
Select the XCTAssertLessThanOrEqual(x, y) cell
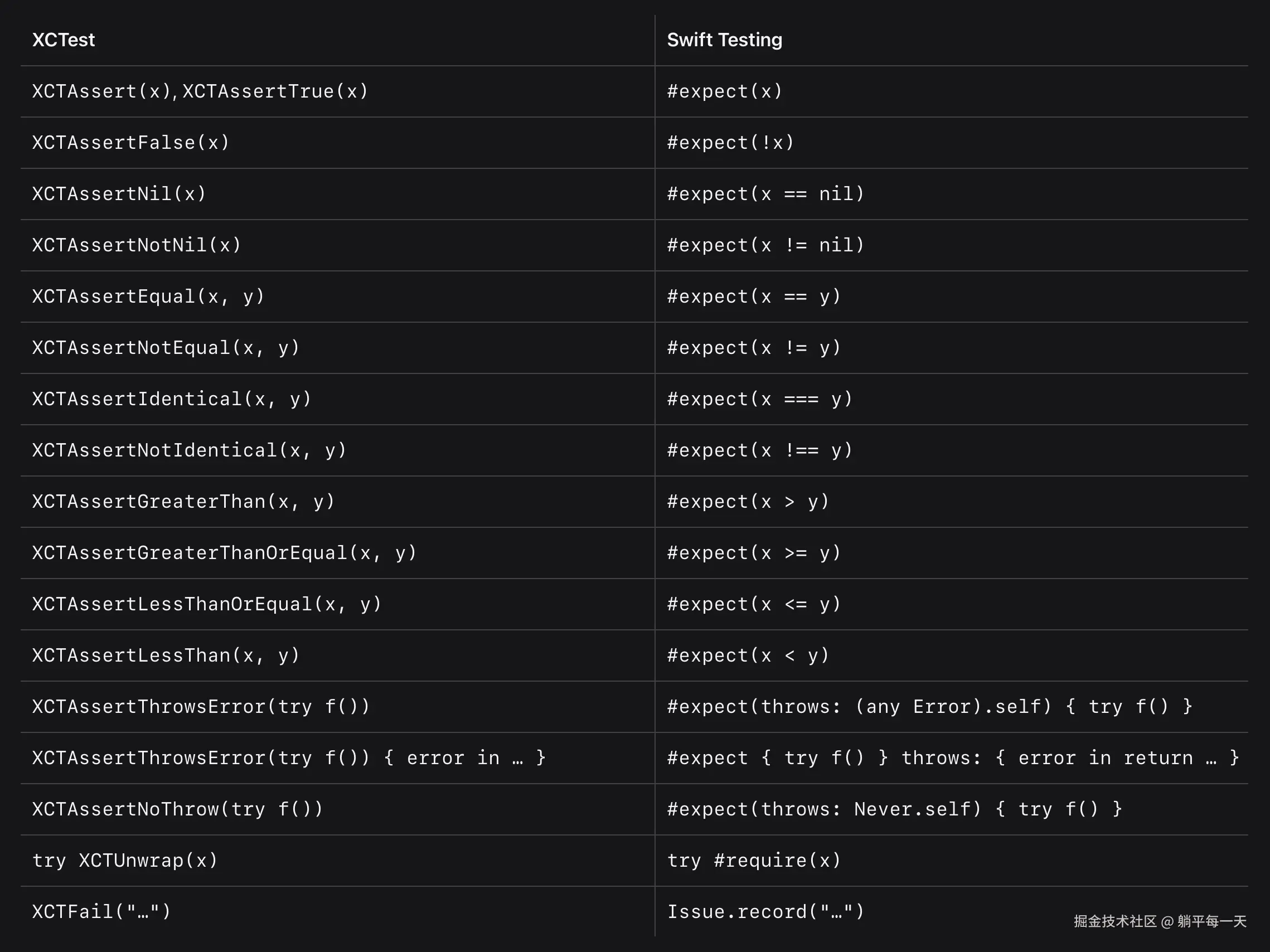(207, 604)
